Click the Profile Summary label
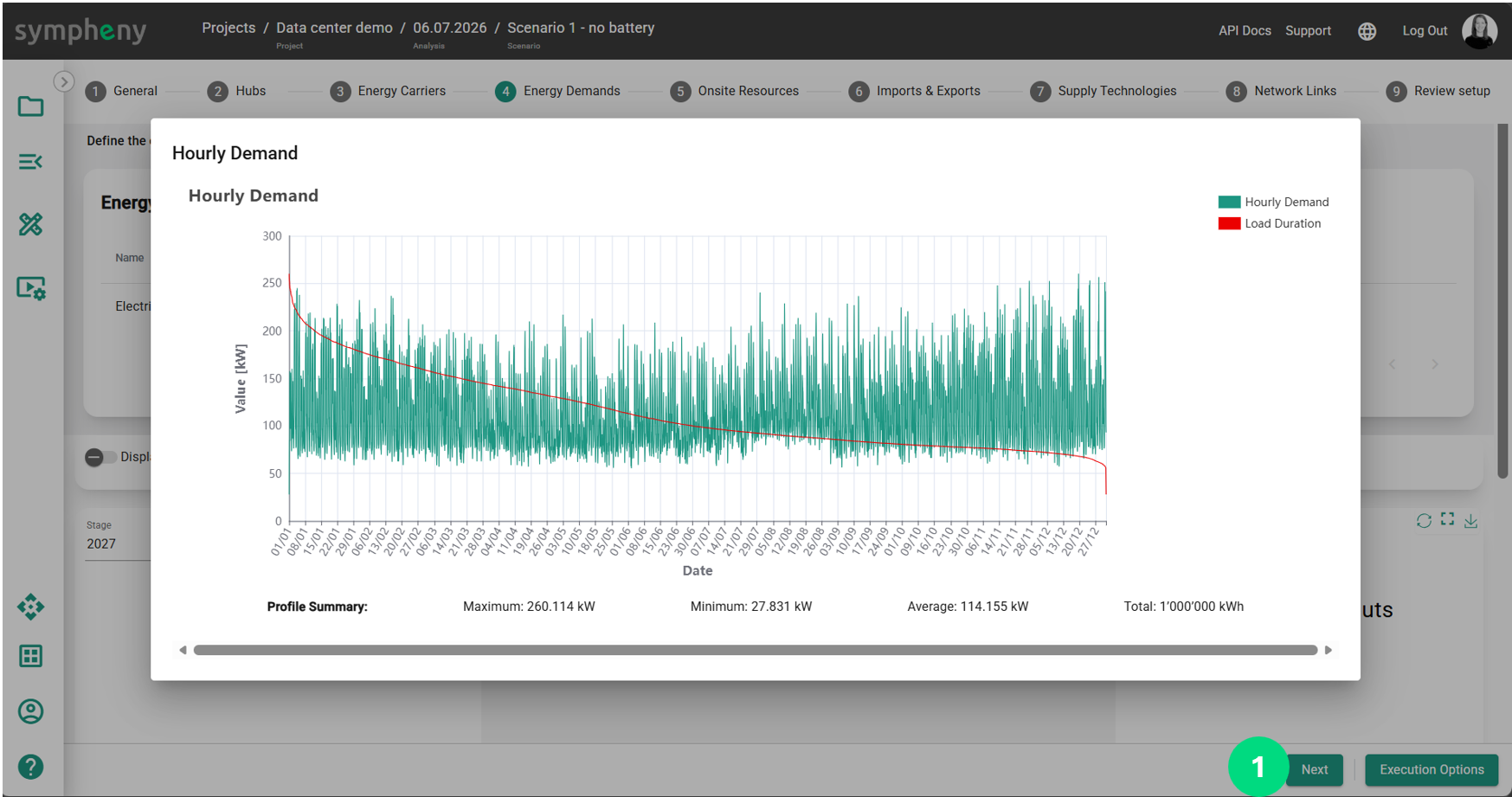Viewport: 1512px width, 797px height. [x=317, y=607]
